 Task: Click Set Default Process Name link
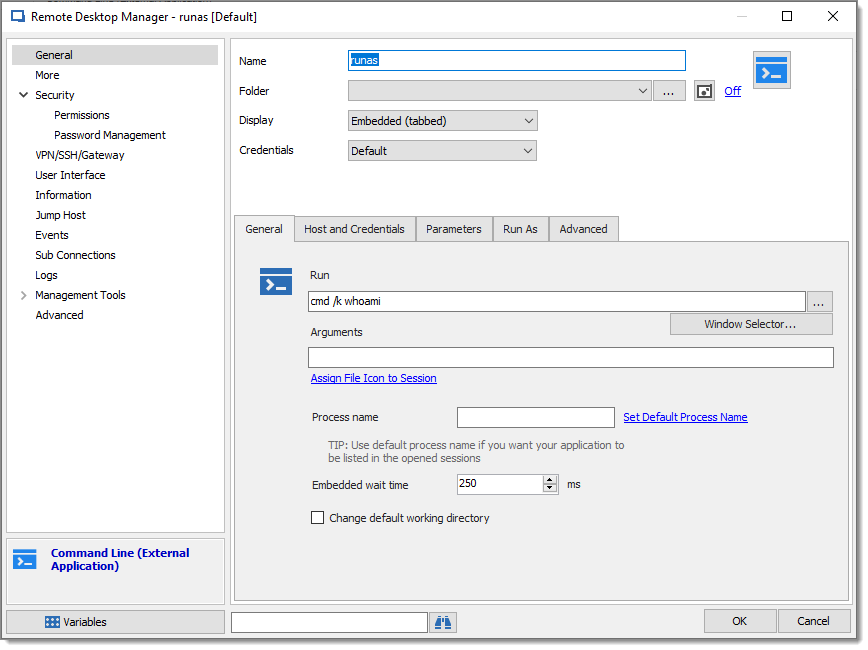tap(685, 417)
